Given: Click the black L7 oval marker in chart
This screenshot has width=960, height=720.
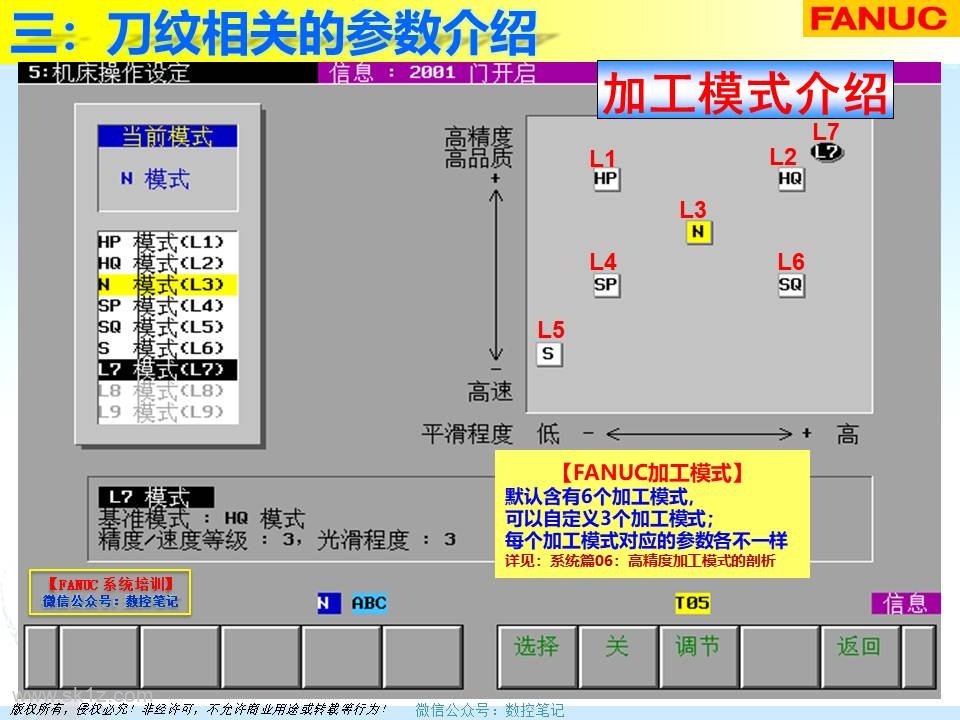Looking at the screenshot, I should coord(827,151).
